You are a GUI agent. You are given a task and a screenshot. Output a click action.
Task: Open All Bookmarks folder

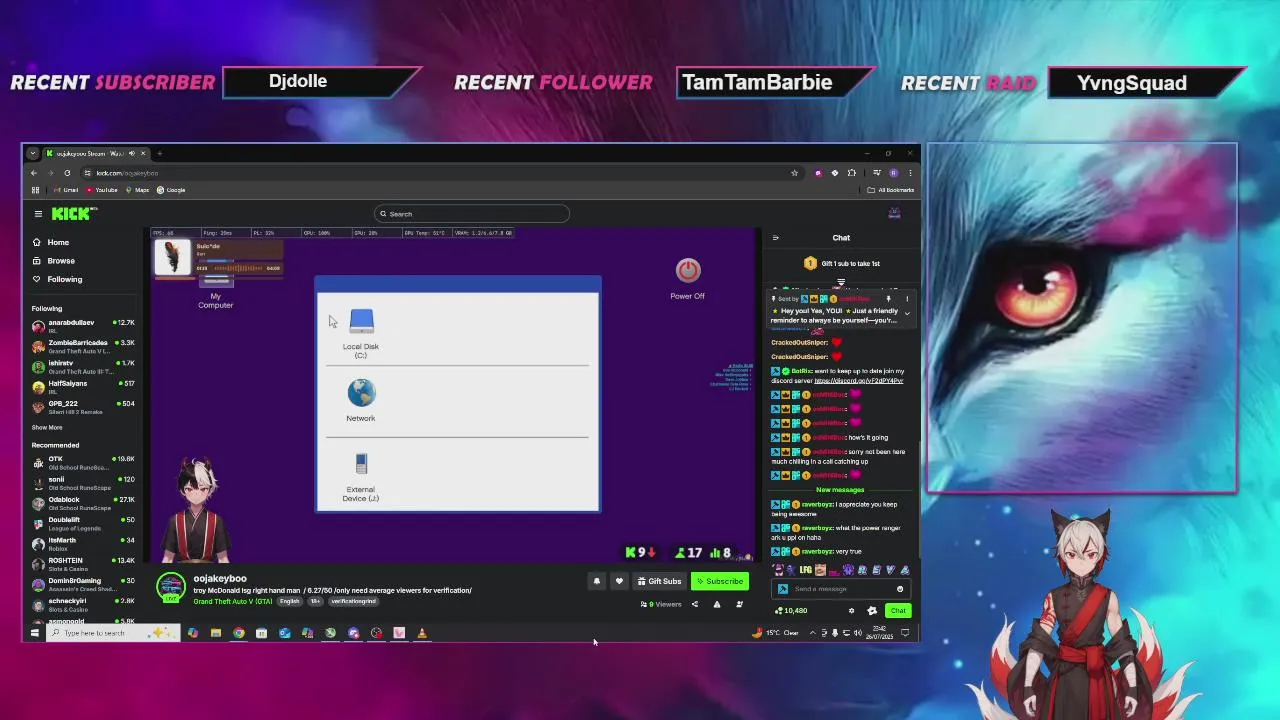click(x=891, y=190)
